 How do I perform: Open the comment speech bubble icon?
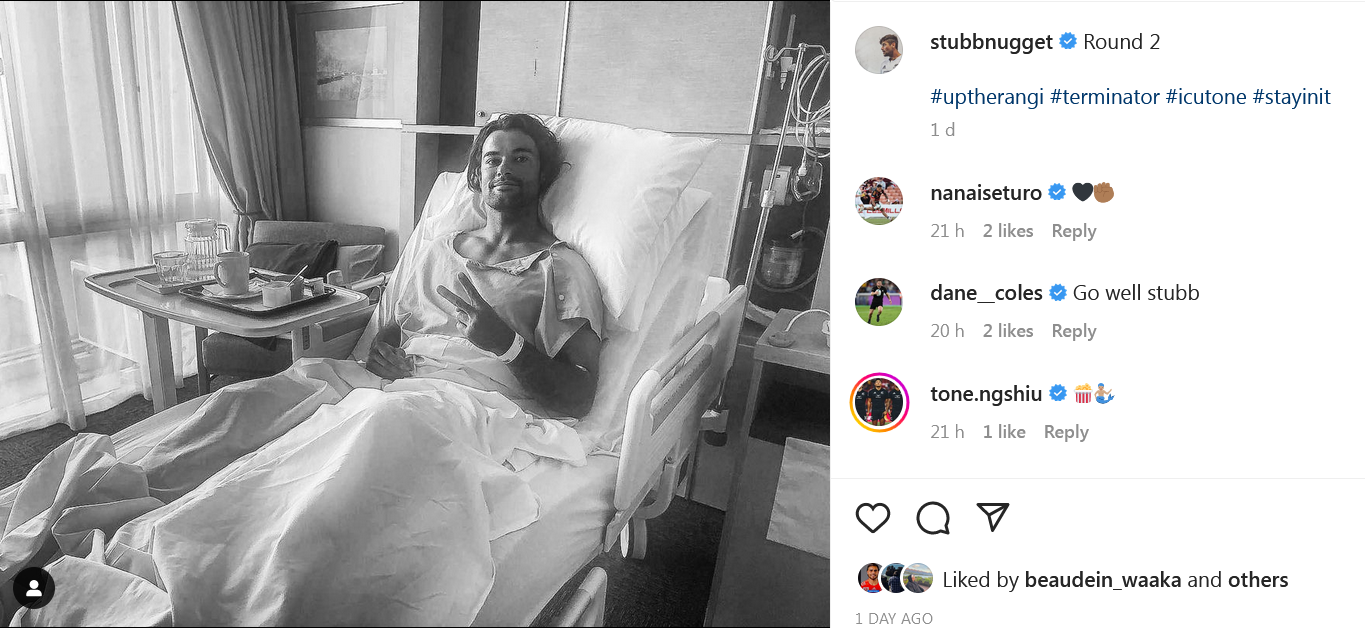(933, 517)
